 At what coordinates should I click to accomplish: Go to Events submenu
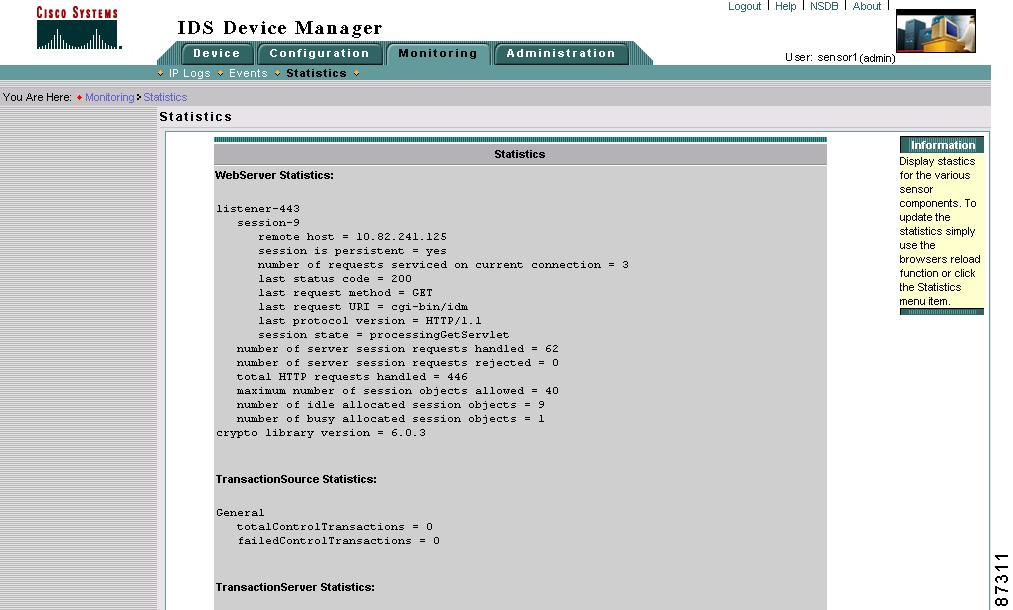tap(248, 73)
